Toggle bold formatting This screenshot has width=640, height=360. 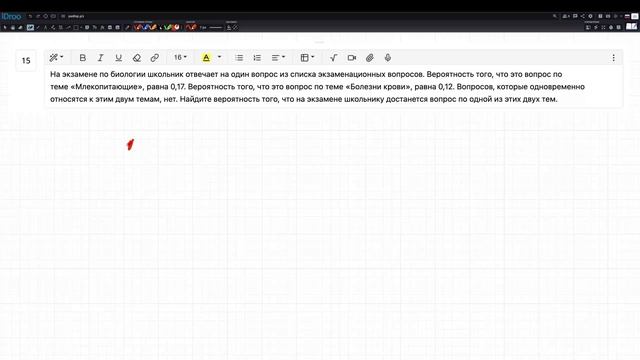82,58
